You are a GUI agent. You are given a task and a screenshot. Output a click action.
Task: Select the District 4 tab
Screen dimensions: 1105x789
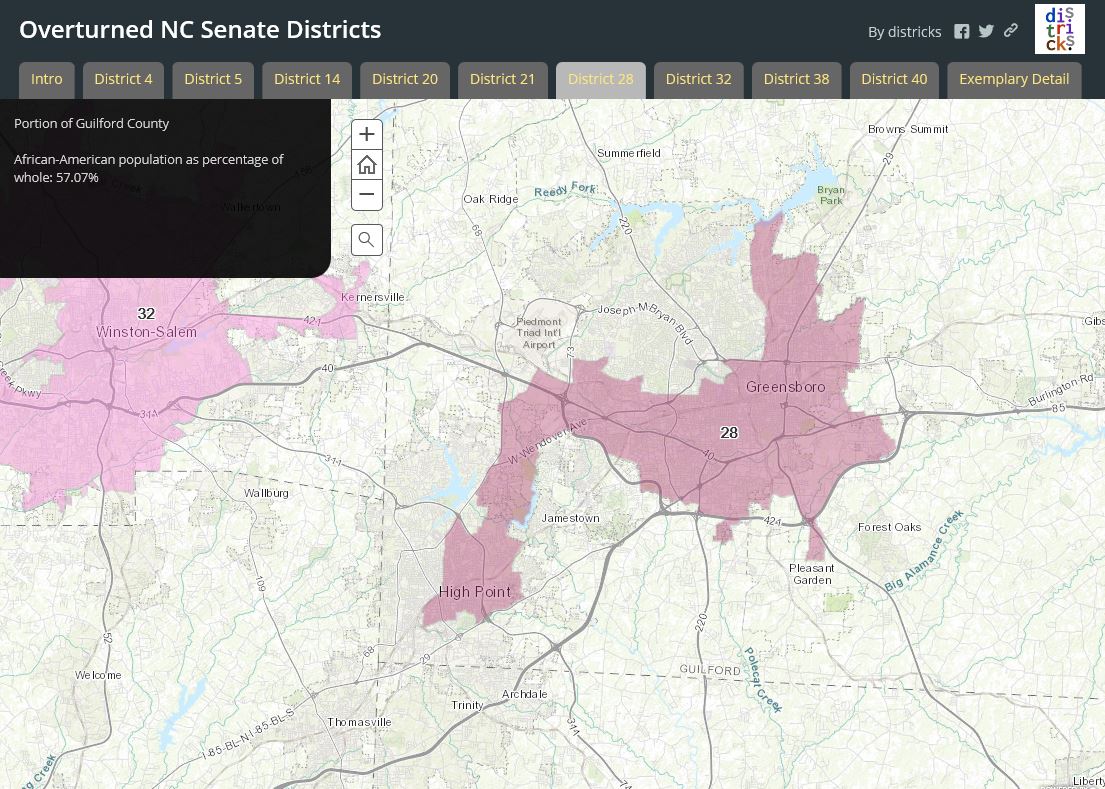(x=123, y=78)
